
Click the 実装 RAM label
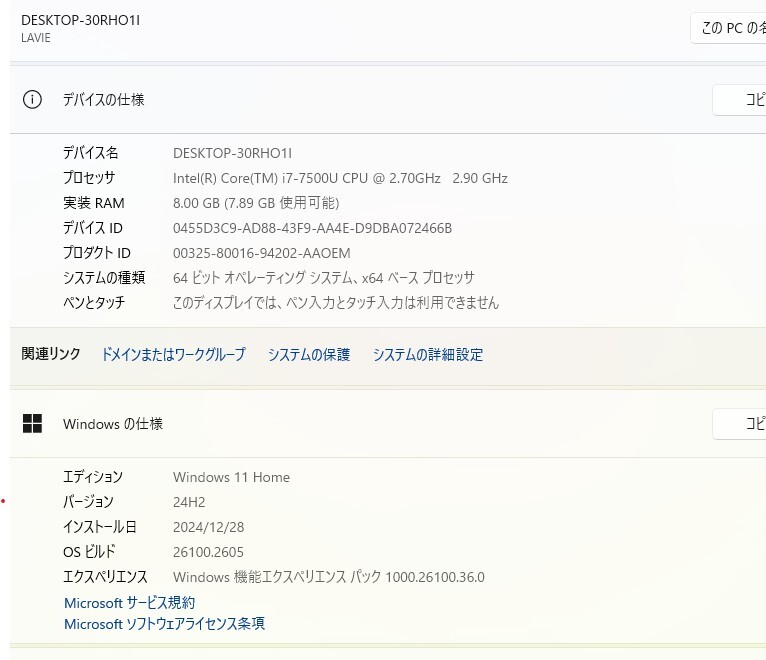[x=94, y=203]
